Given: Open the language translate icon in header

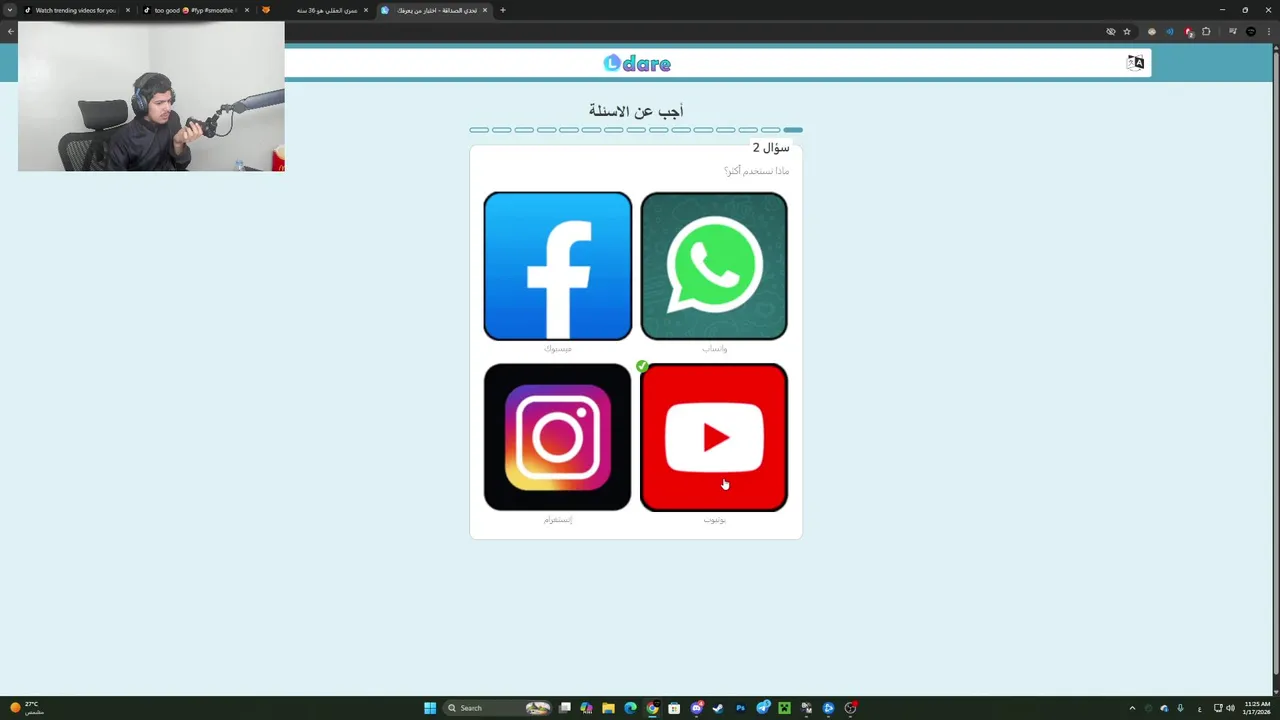Looking at the screenshot, I should (x=1135, y=63).
